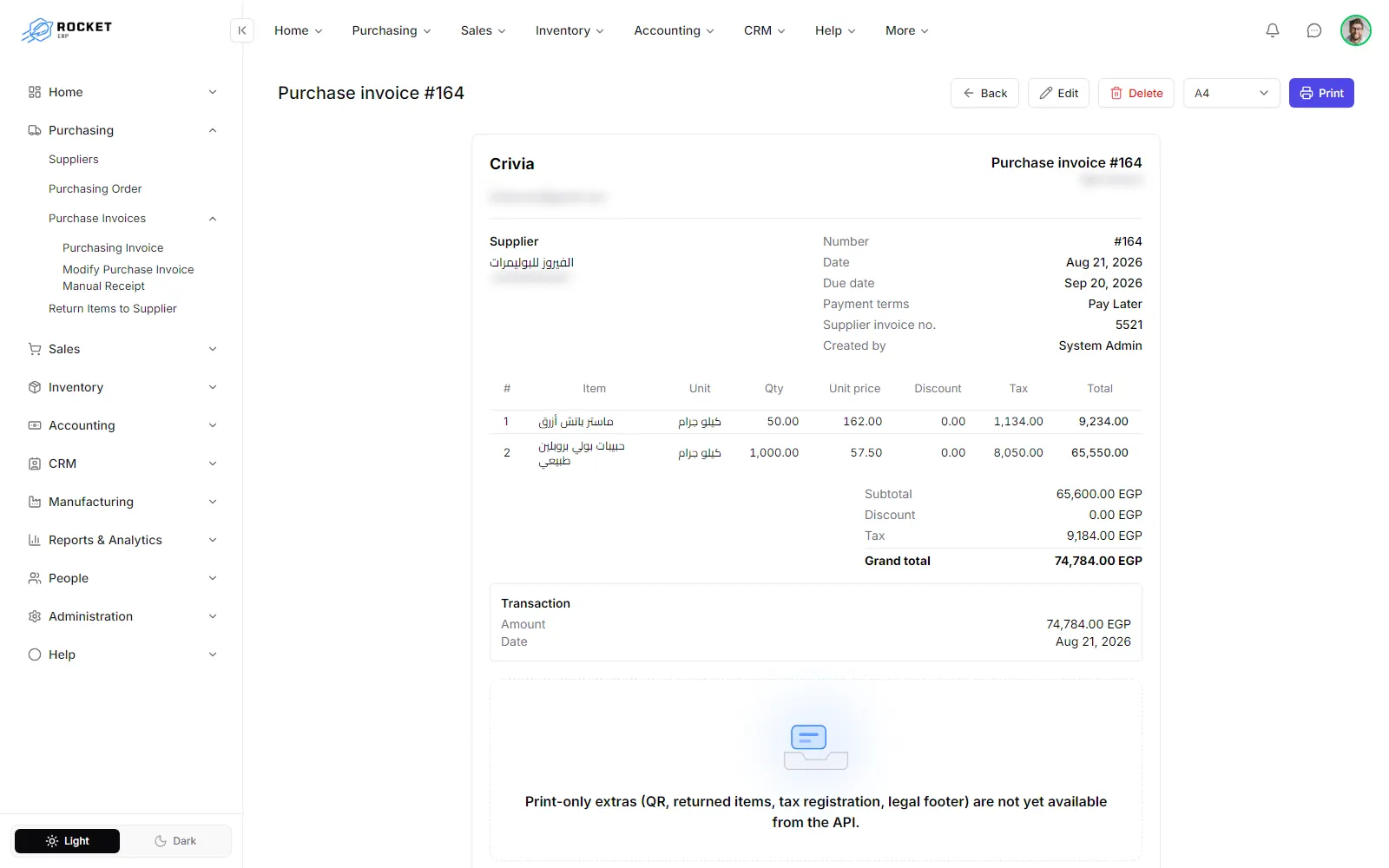The width and height of the screenshot is (1389, 868).
Task: Click the Help circle icon in sidebar
Action: [x=35, y=654]
